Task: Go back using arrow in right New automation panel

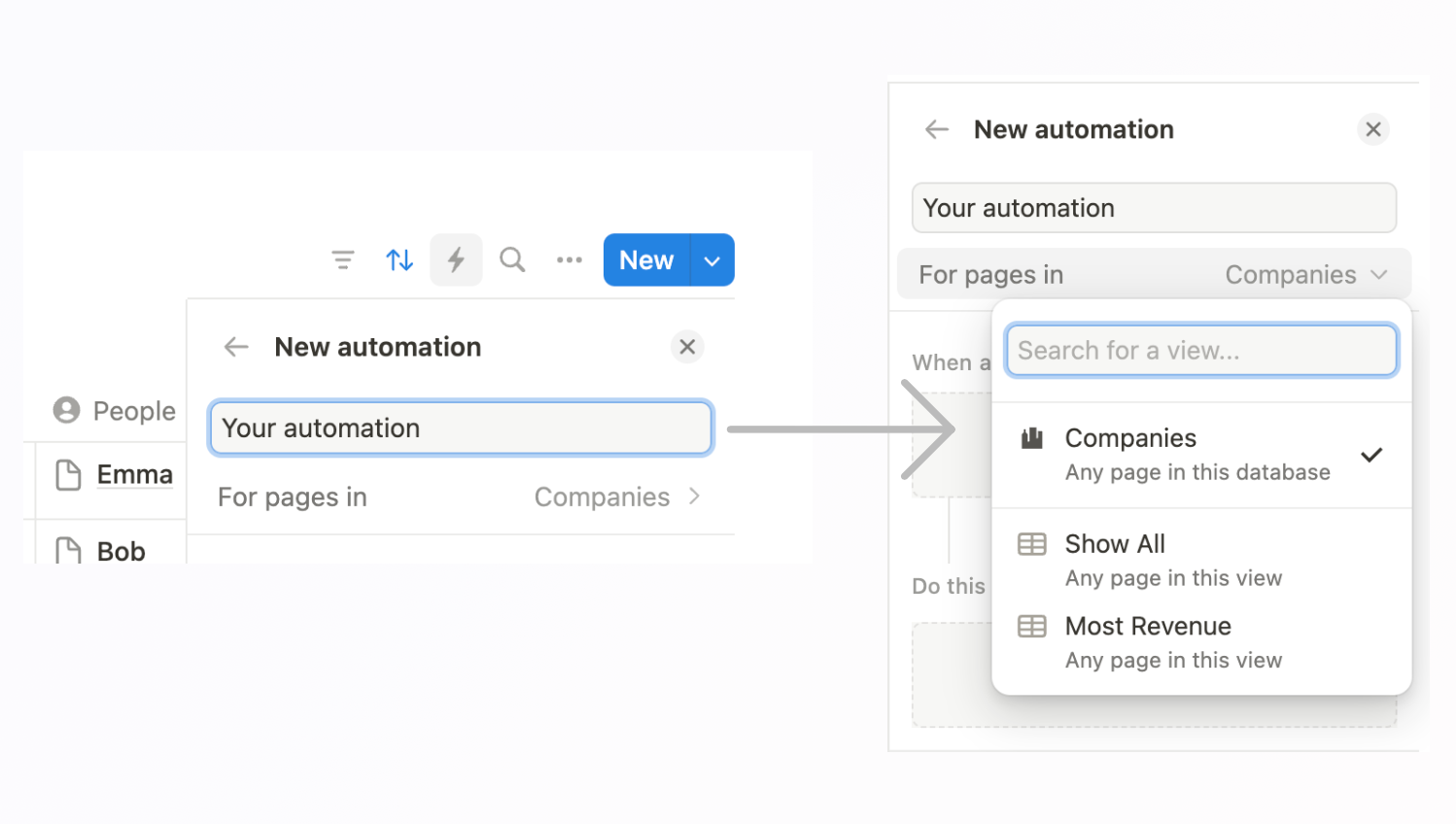Action: click(x=936, y=129)
